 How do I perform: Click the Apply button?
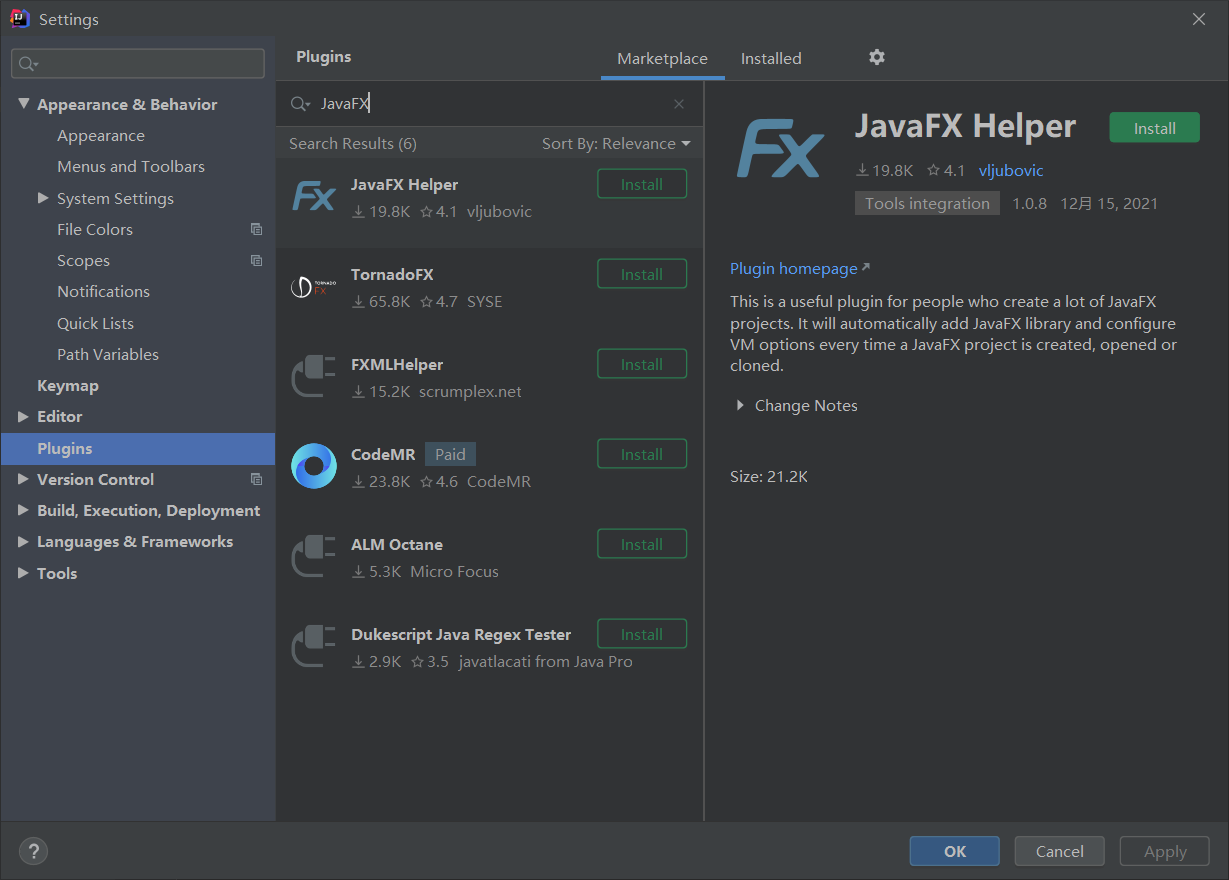tap(1165, 851)
